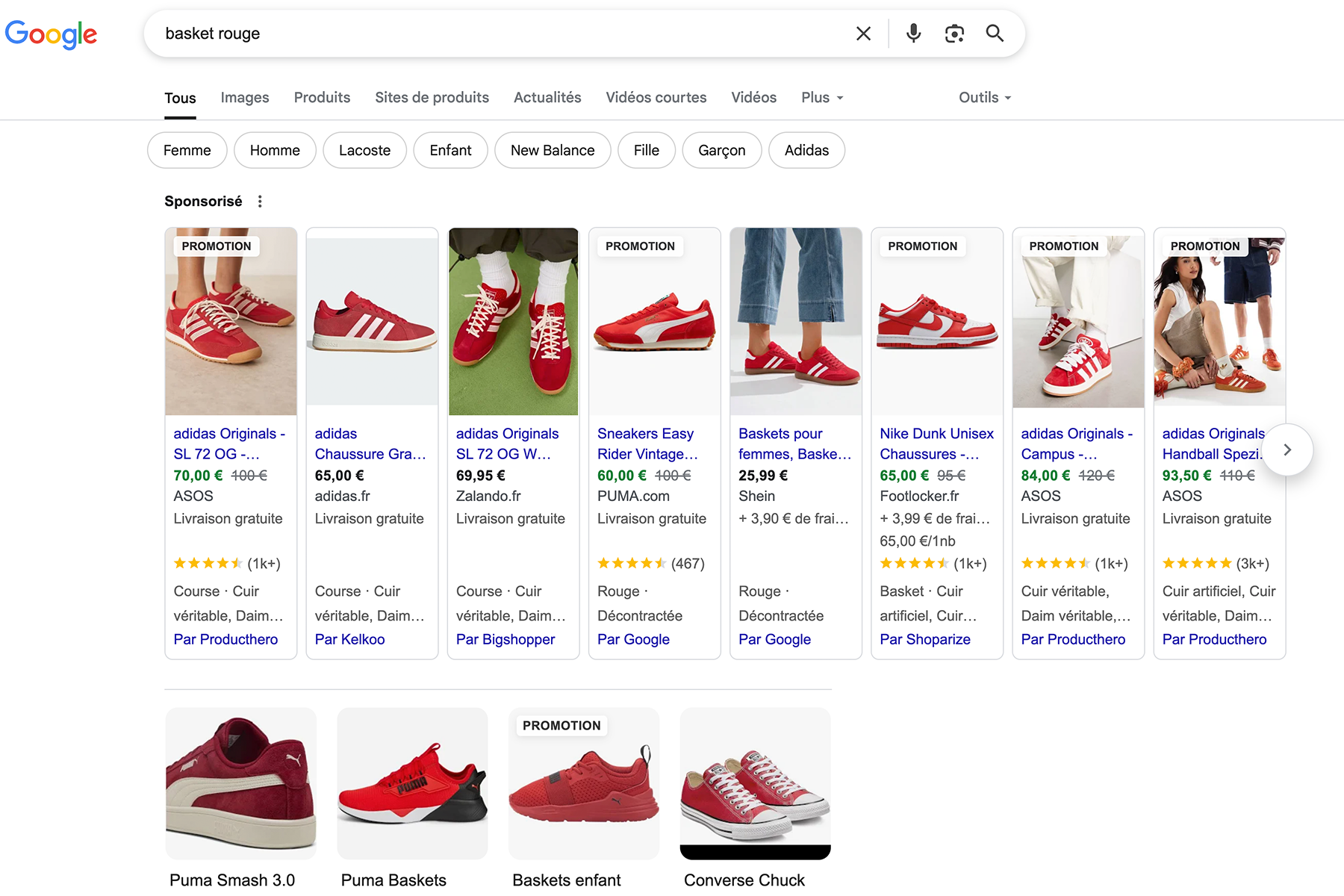Switch to the Images tab

tap(245, 98)
